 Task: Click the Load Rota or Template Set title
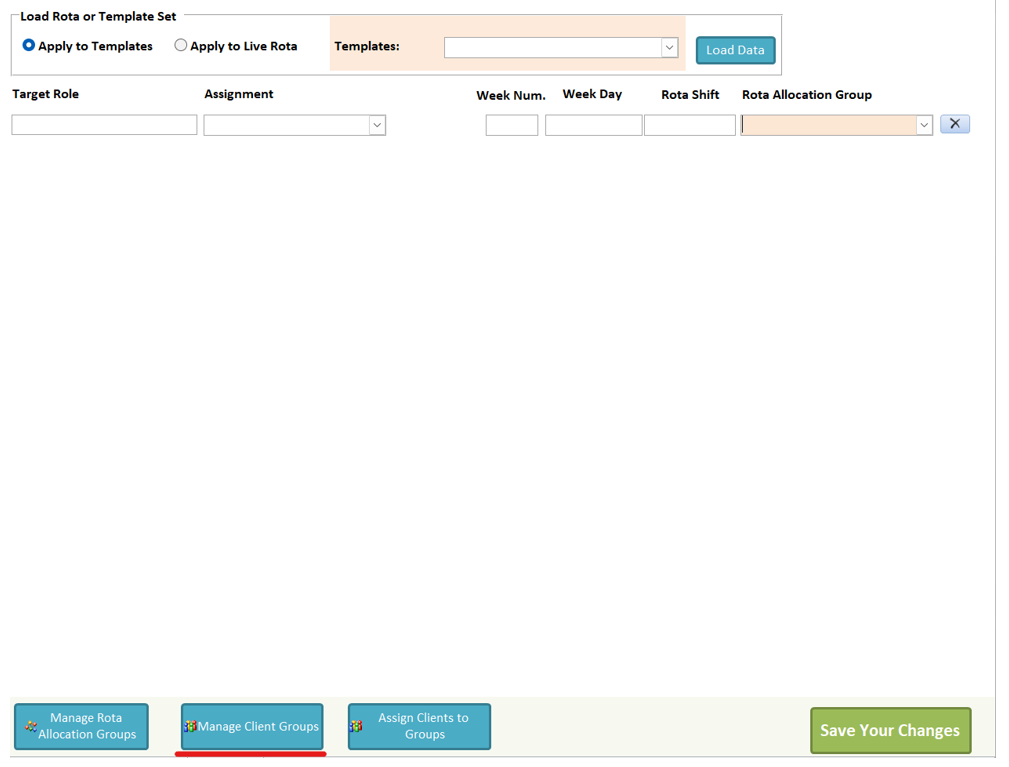point(98,17)
